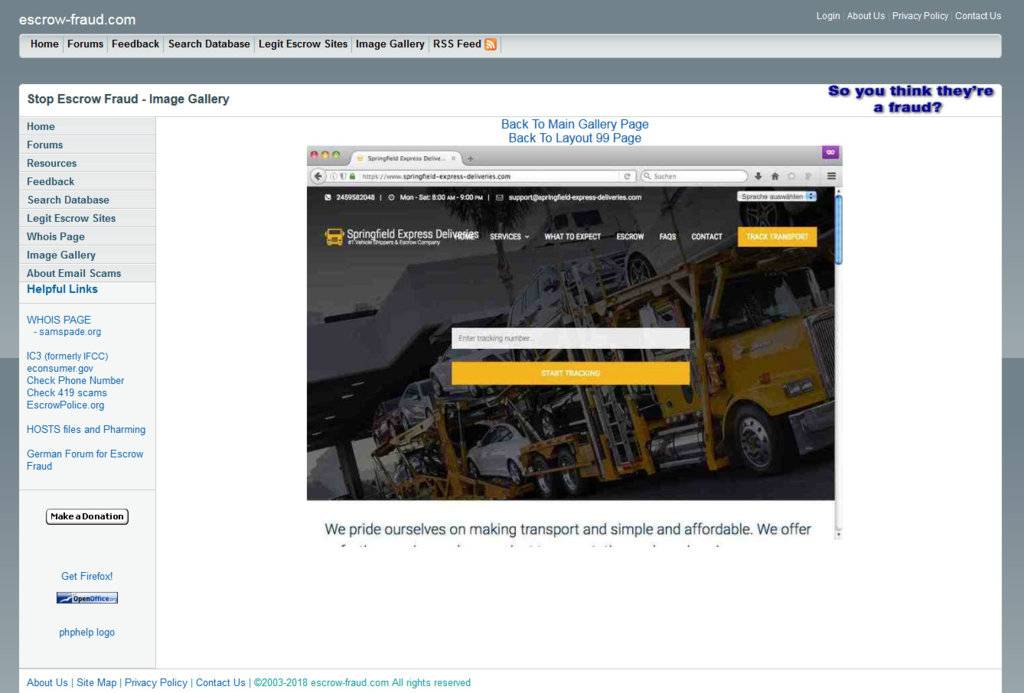This screenshot has width=1024, height=693.
Task: Click the Enter tracking number input field
Action: pyautogui.click(x=570, y=336)
